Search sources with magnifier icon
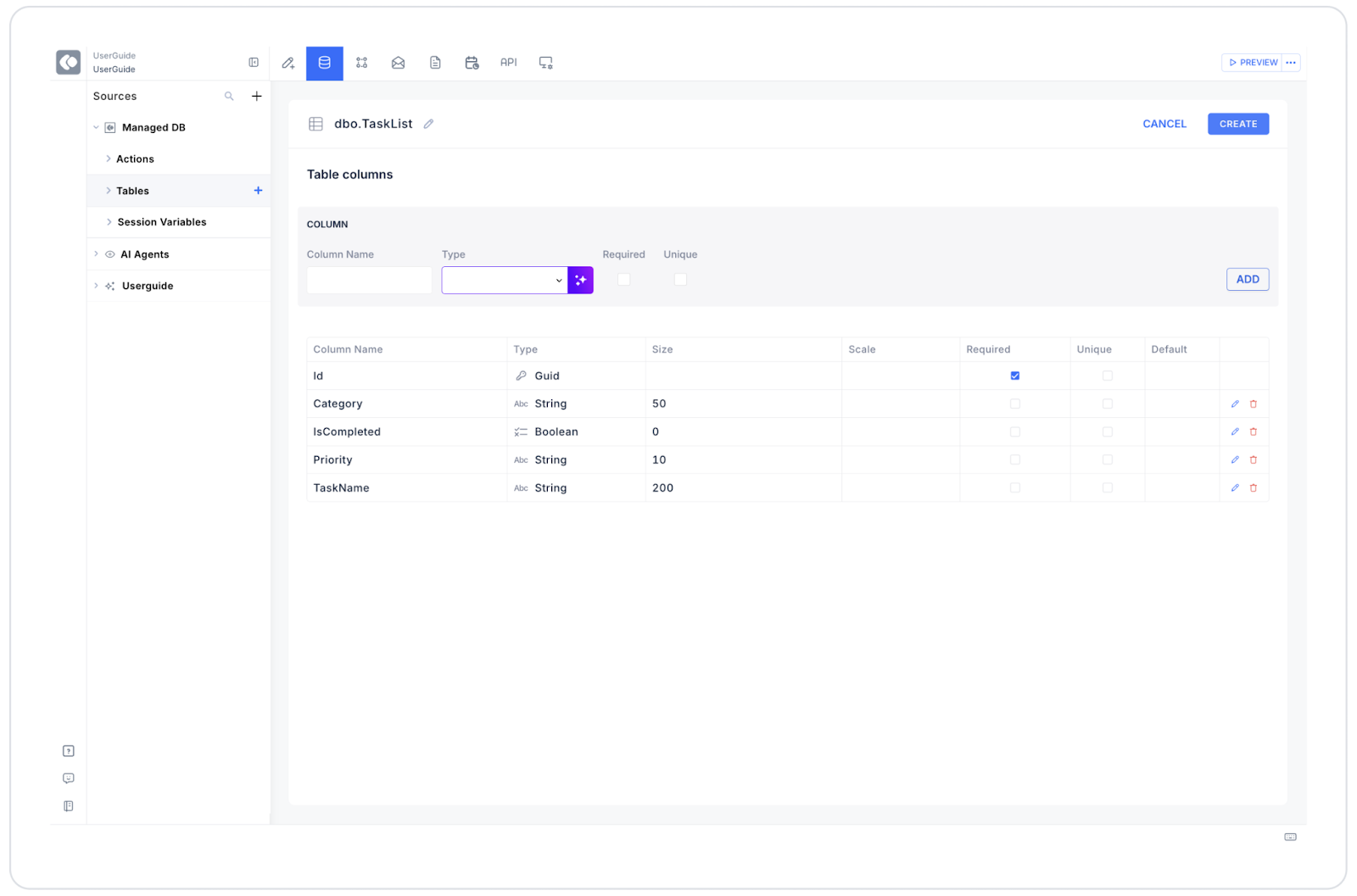Screen dimensions: 1357x896 [x=229, y=97]
